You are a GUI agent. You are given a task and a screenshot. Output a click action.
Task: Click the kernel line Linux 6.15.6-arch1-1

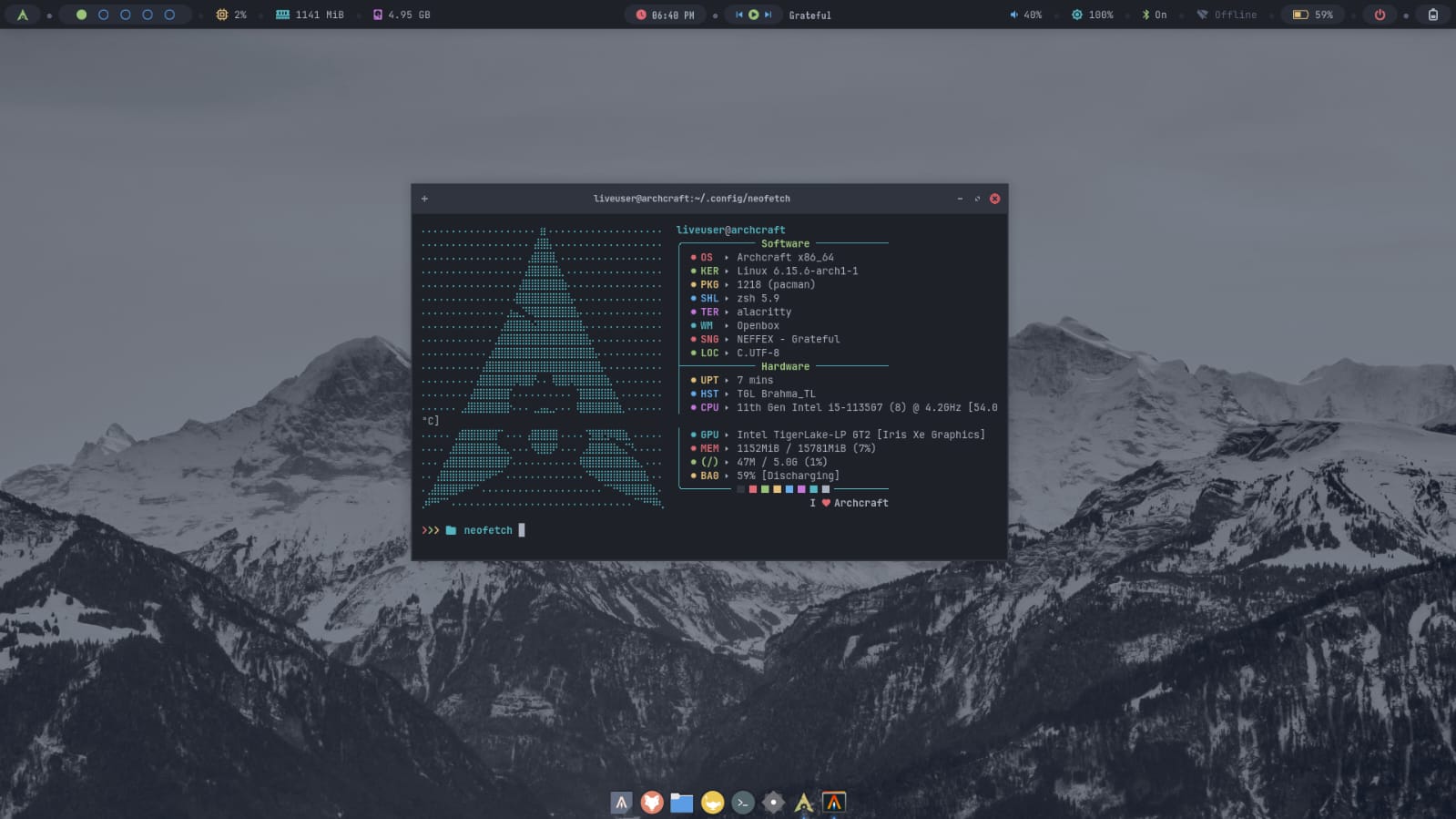tap(774, 271)
